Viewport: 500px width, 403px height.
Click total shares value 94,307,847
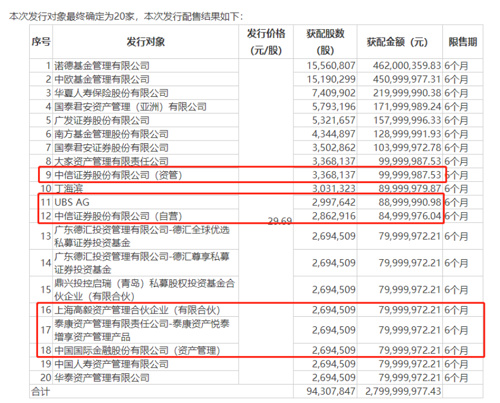click(x=331, y=391)
